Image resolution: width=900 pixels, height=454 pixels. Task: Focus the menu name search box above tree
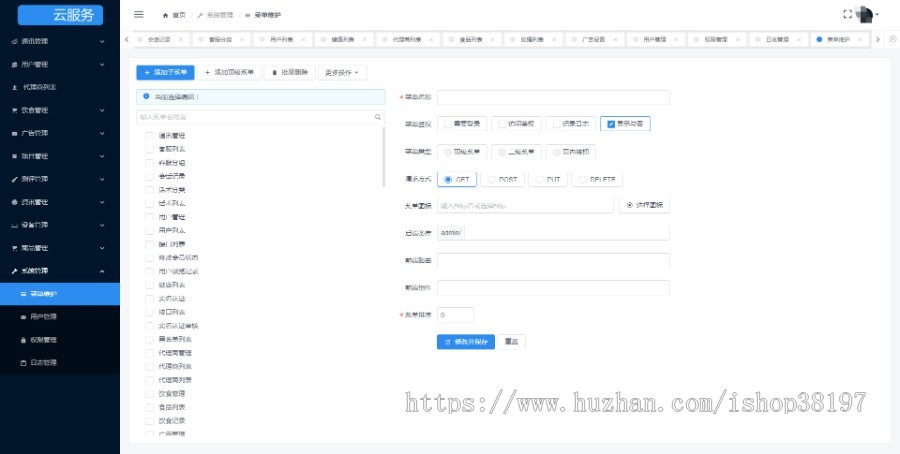tap(261, 117)
